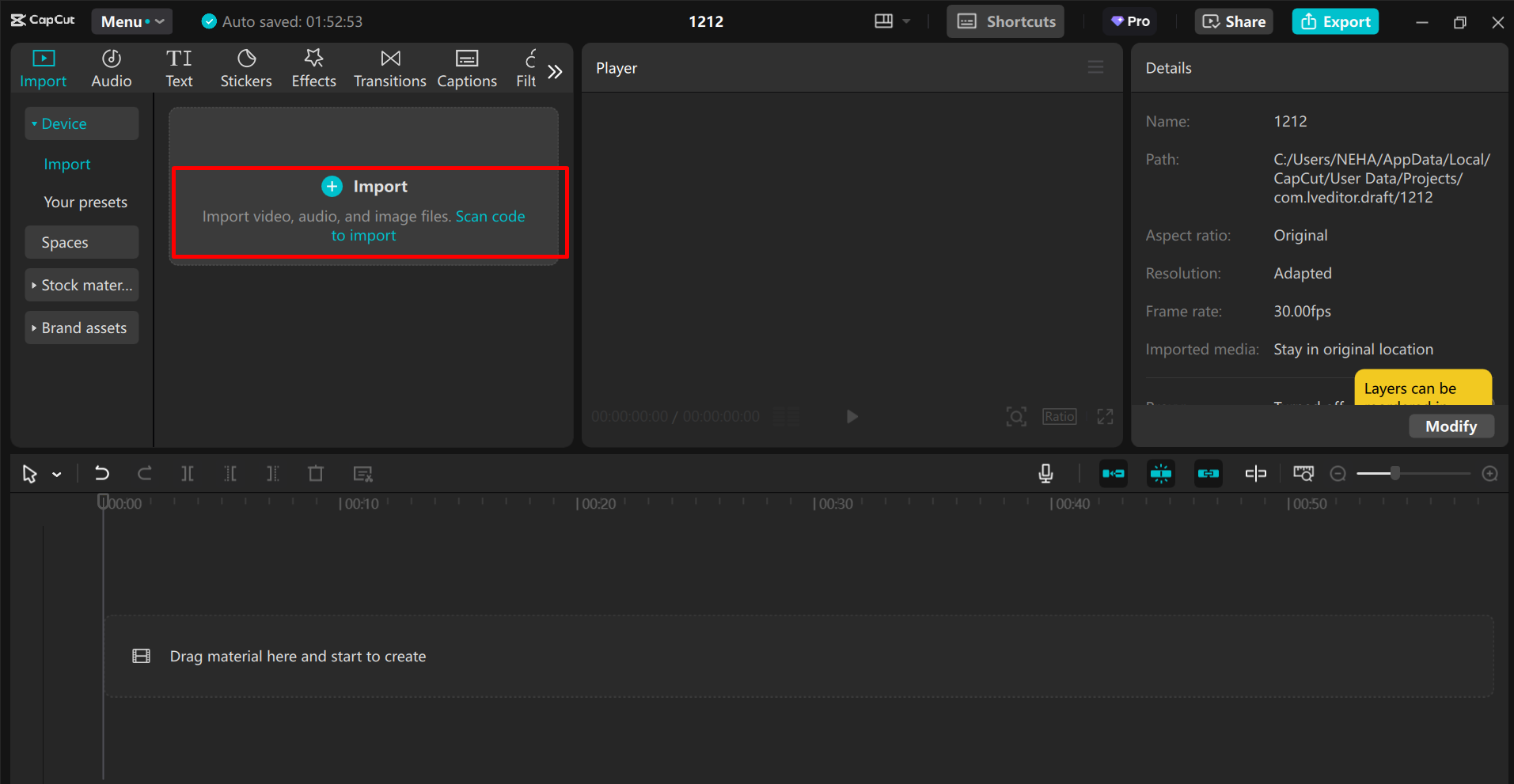Image resolution: width=1514 pixels, height=784 pixels.
Task: Open the Captions tab
Action: pyautogui.click(x=467, y=69)
